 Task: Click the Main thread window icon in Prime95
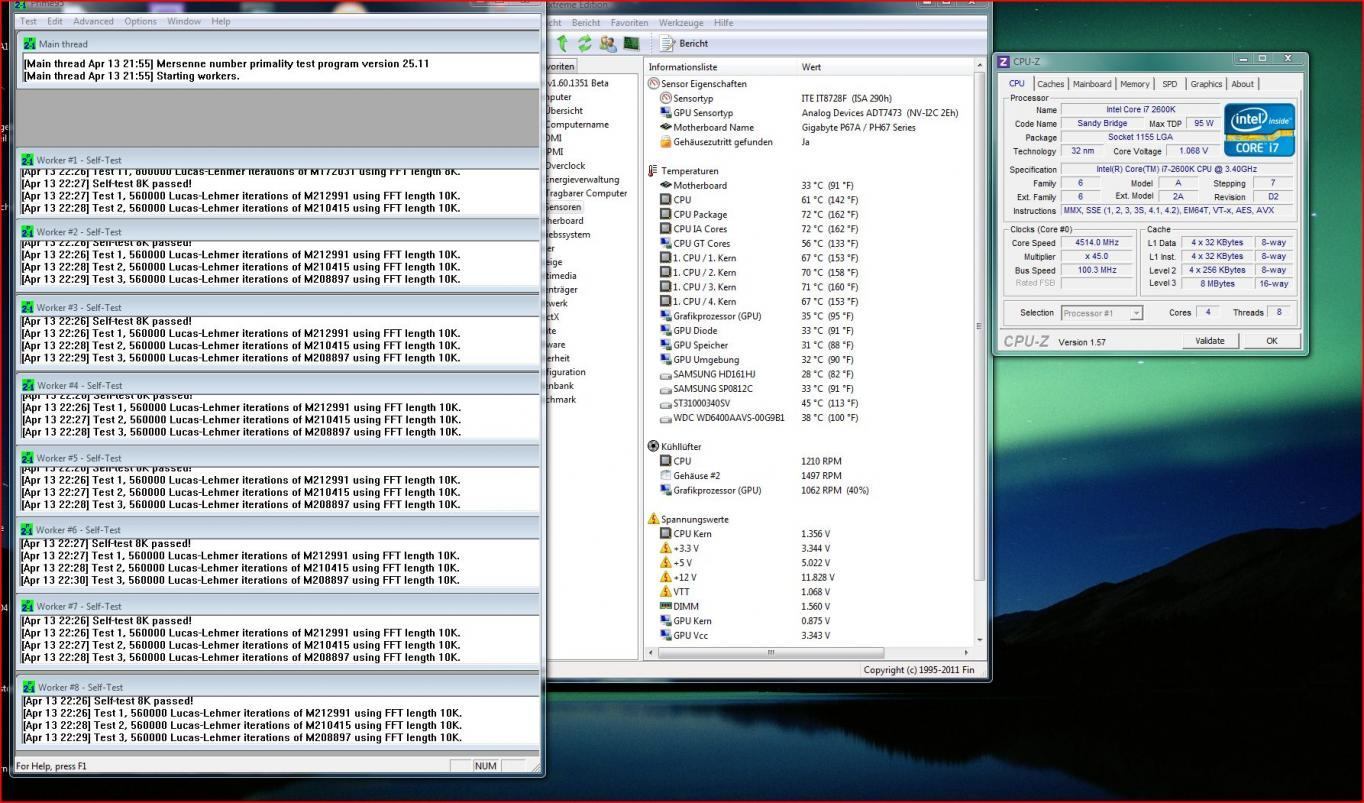29,44
